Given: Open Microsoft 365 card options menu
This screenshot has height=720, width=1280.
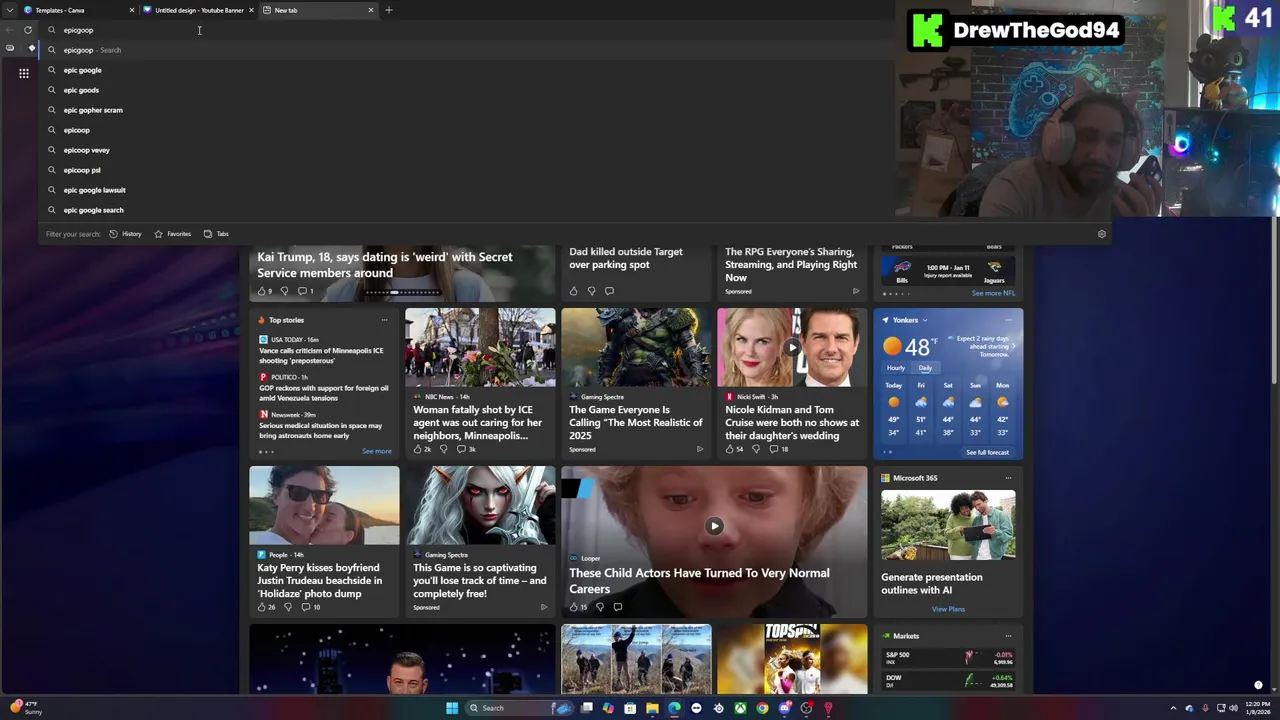Looking at the screenshot, I should 1008,478.
